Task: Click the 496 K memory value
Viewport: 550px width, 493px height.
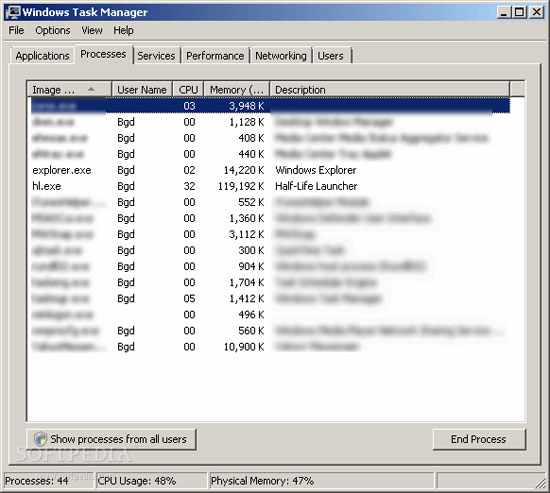Action: click(x=251, y=314)
